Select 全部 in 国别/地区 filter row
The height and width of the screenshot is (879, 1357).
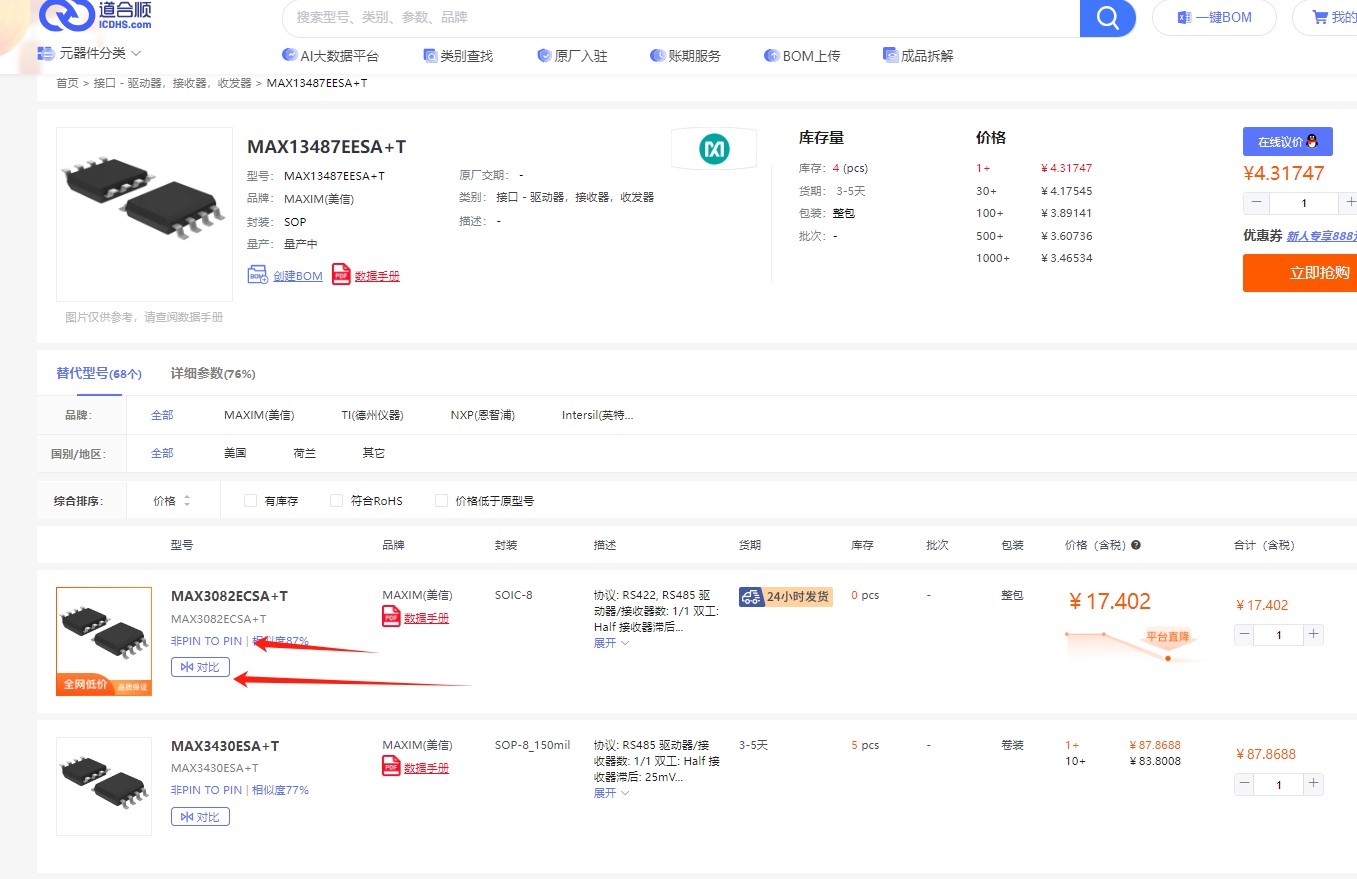point(162,453)
